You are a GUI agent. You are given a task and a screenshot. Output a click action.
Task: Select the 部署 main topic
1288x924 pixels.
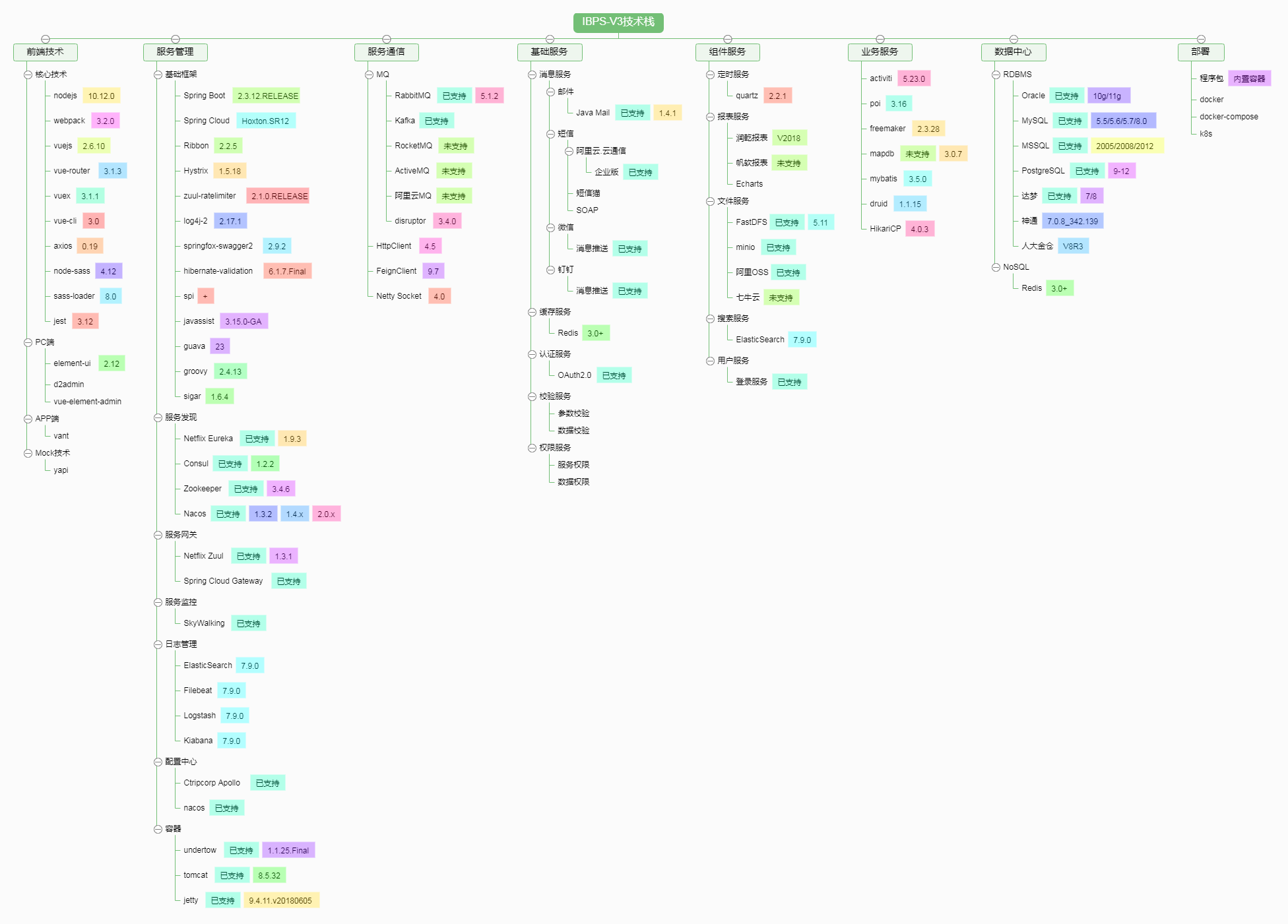(1201, 52)
